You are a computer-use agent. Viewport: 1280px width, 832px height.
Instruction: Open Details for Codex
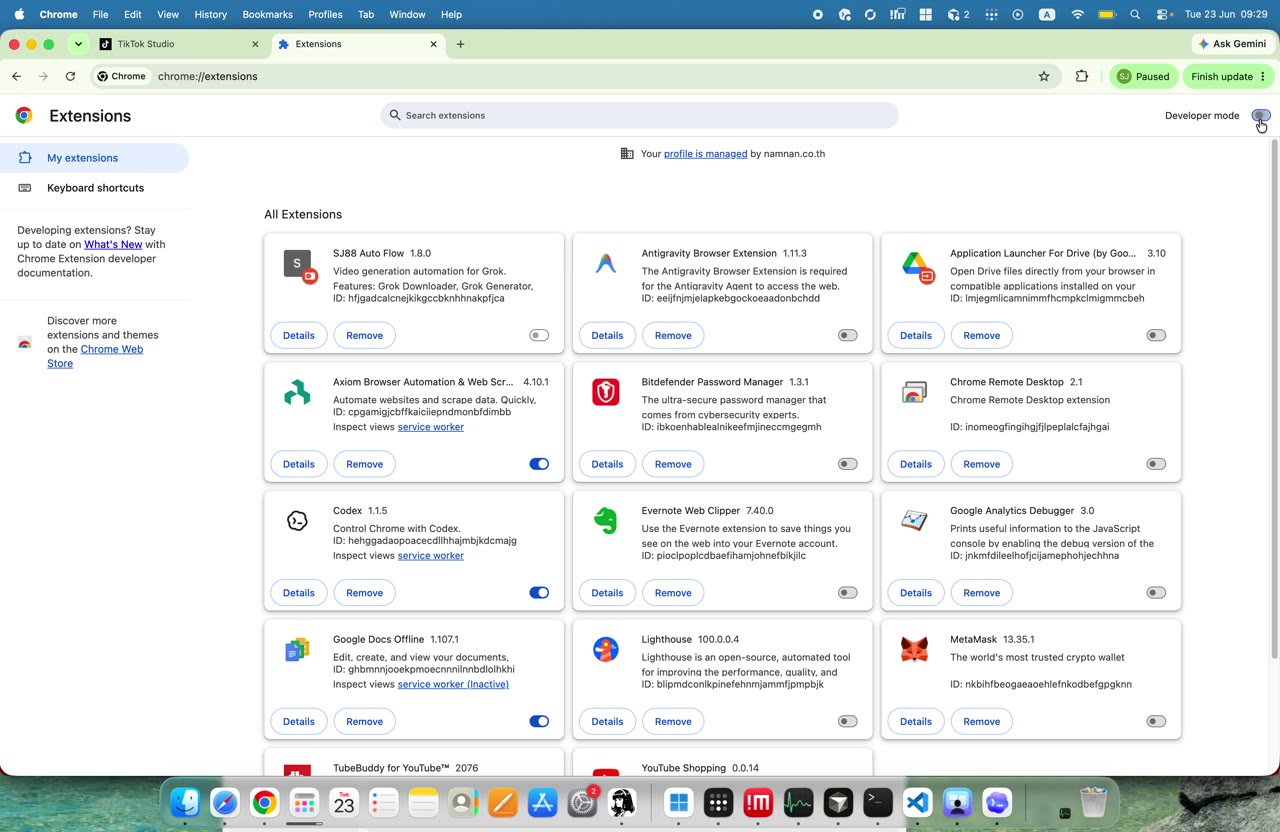click(x=298, y=593)
